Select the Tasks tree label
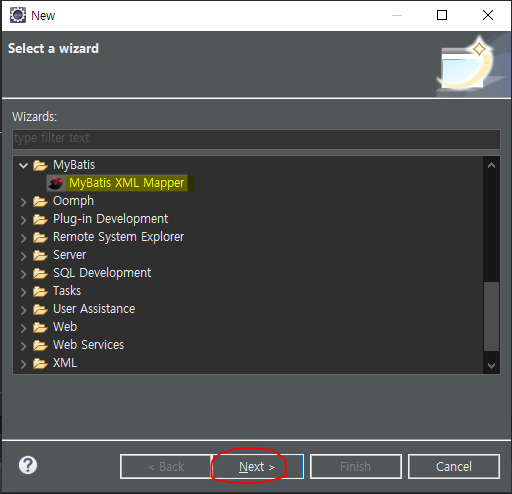 (67, 291)
